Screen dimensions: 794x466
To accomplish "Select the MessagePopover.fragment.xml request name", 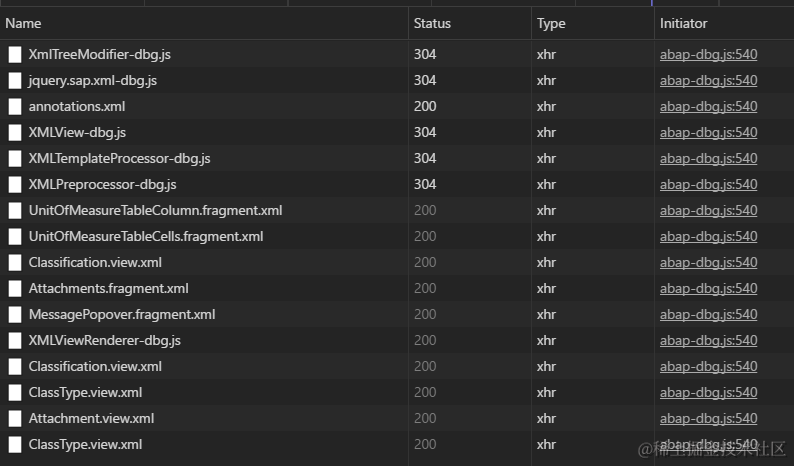I will 122,315.
